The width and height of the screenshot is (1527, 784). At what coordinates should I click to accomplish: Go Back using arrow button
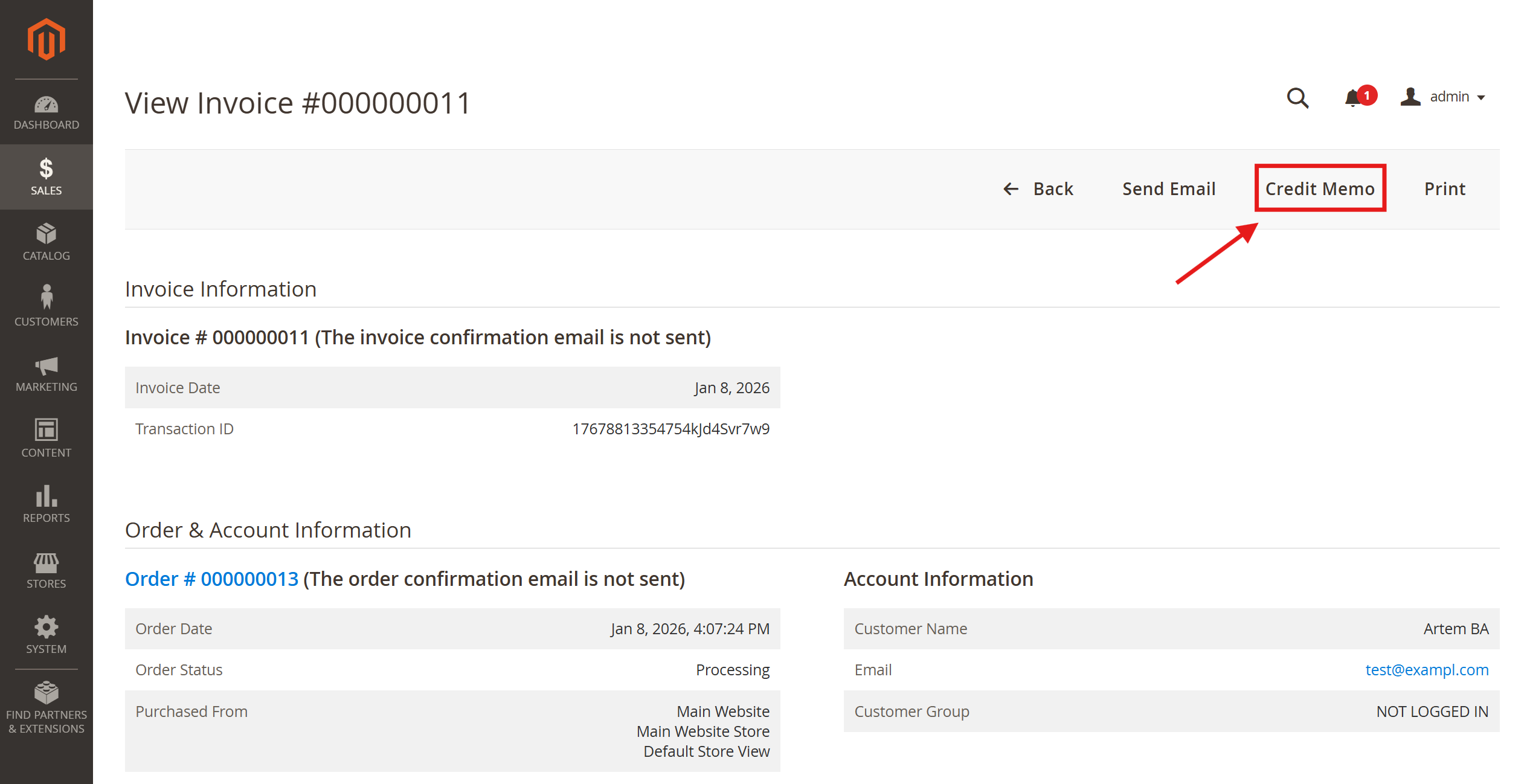click(1038, 189)
